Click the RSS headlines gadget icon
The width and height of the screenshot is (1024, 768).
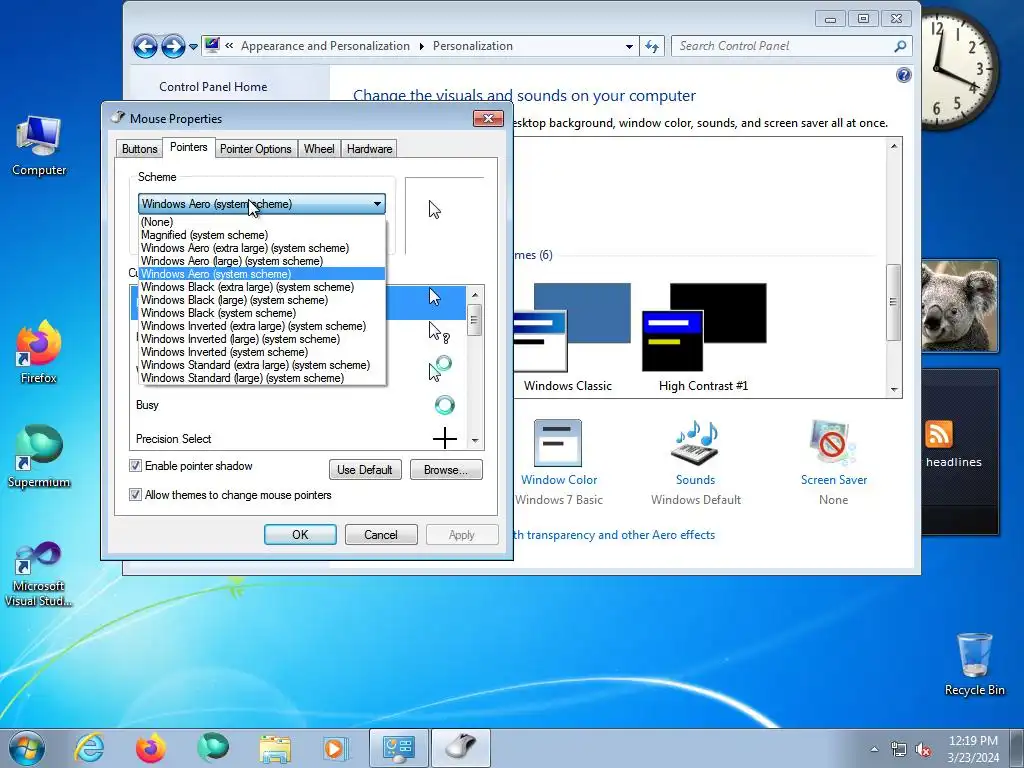938,434
